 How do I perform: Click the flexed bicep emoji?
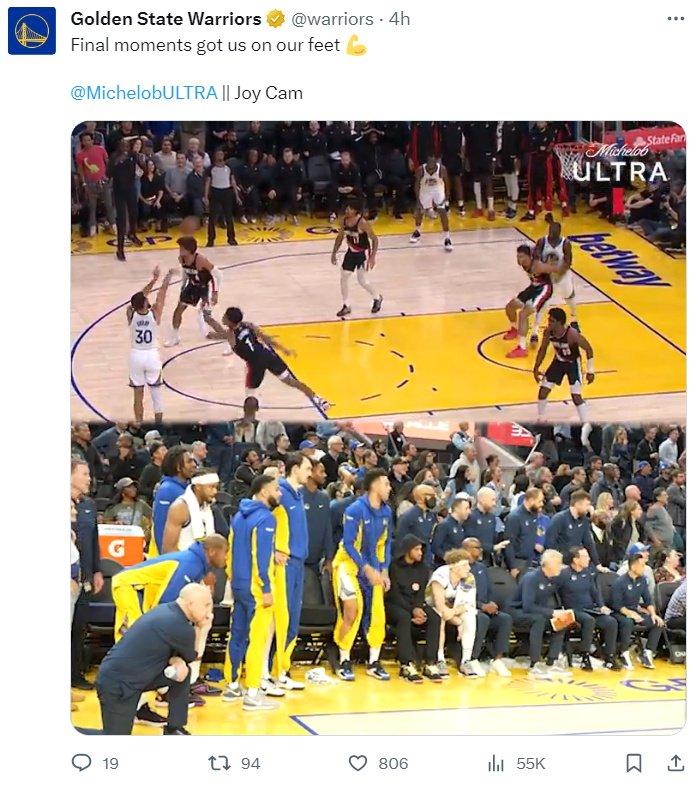(357, 45)
